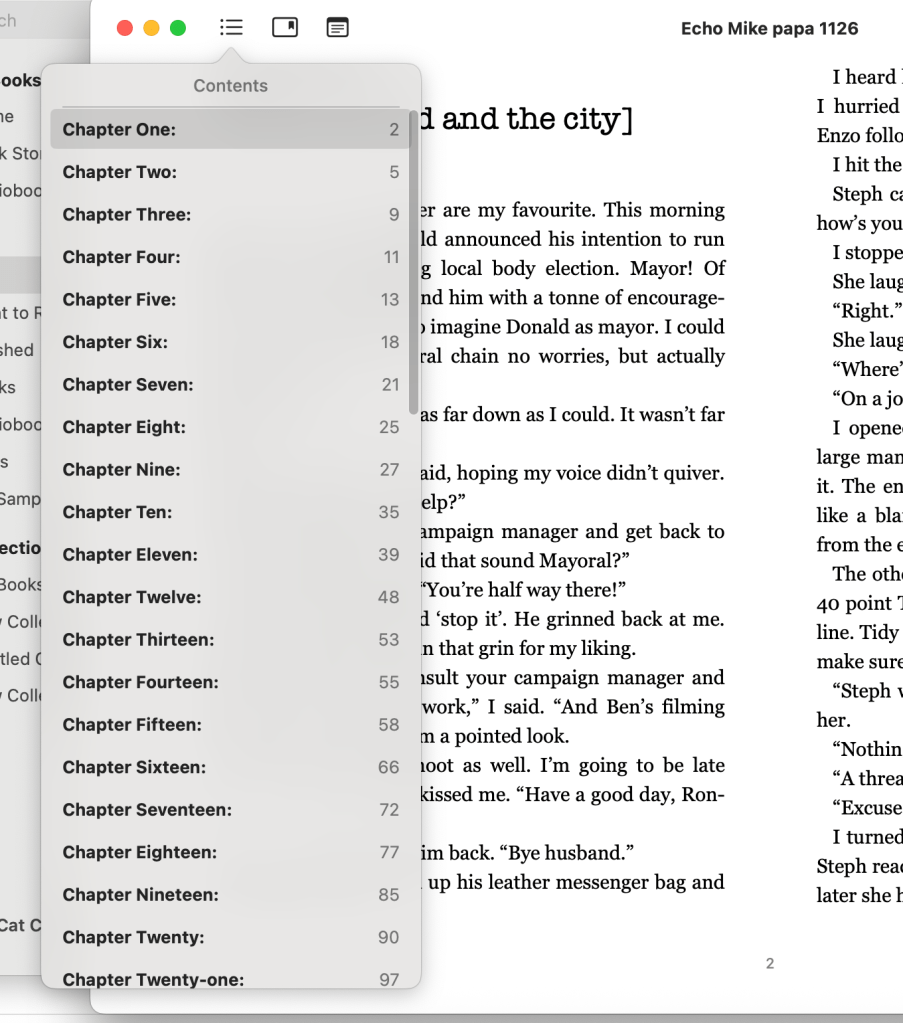Select Chapter Five from contents
The image size is (903, 1023).
119,300
